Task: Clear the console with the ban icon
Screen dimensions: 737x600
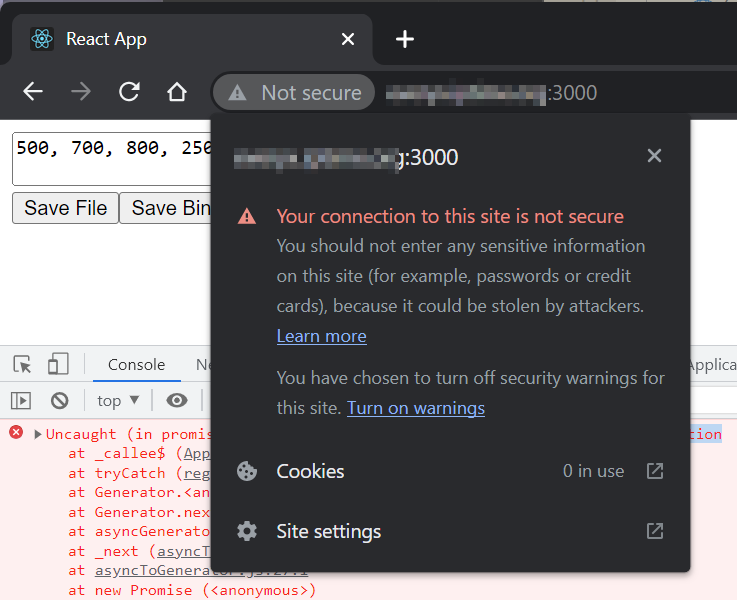Action: 59,401
